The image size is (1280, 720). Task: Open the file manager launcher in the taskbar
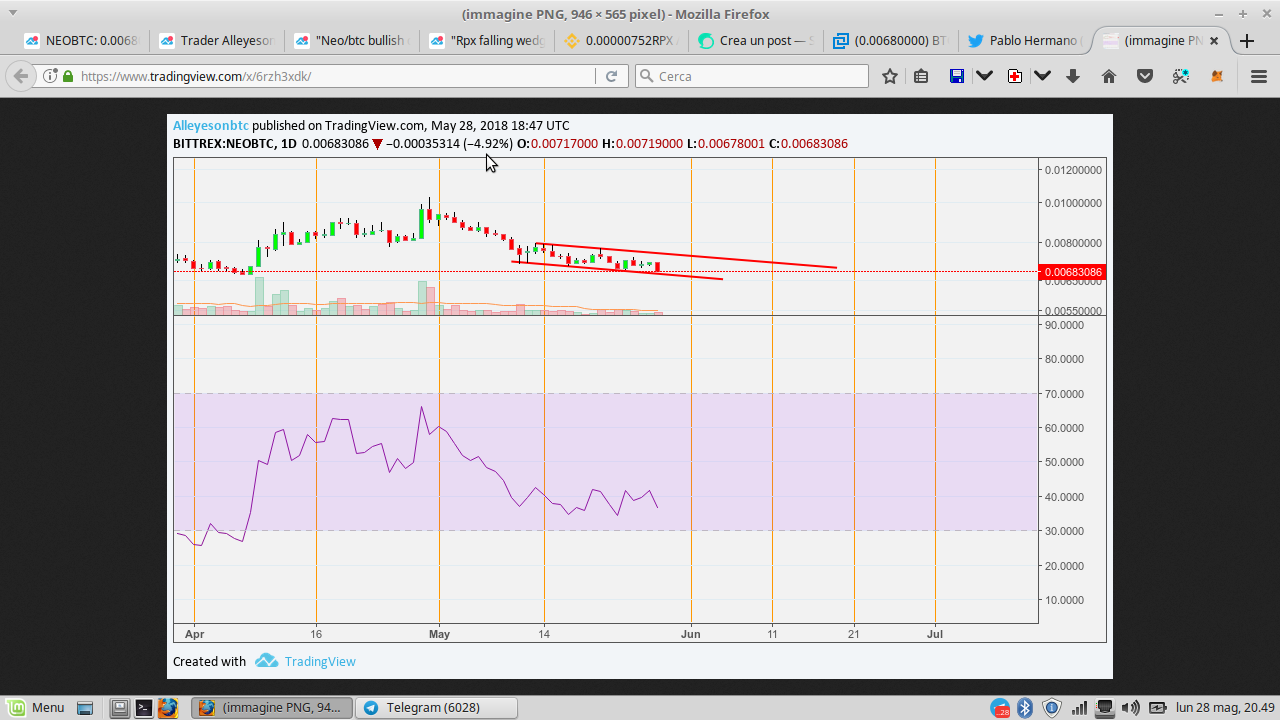[x=120, y=708]
